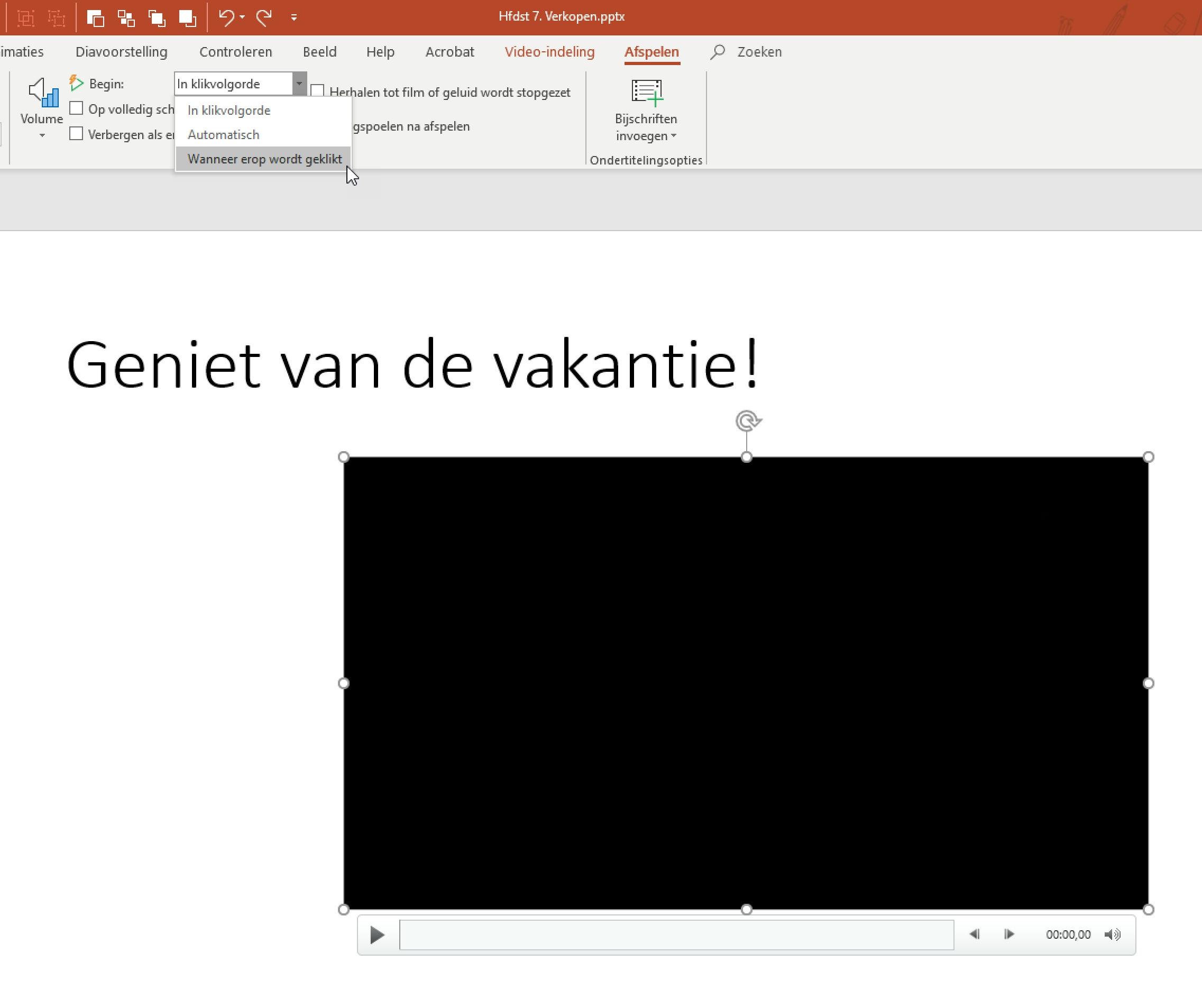Open the Video-indeling tab
The width and height of the screenshot is (1202, 1008).
point(549,52)
